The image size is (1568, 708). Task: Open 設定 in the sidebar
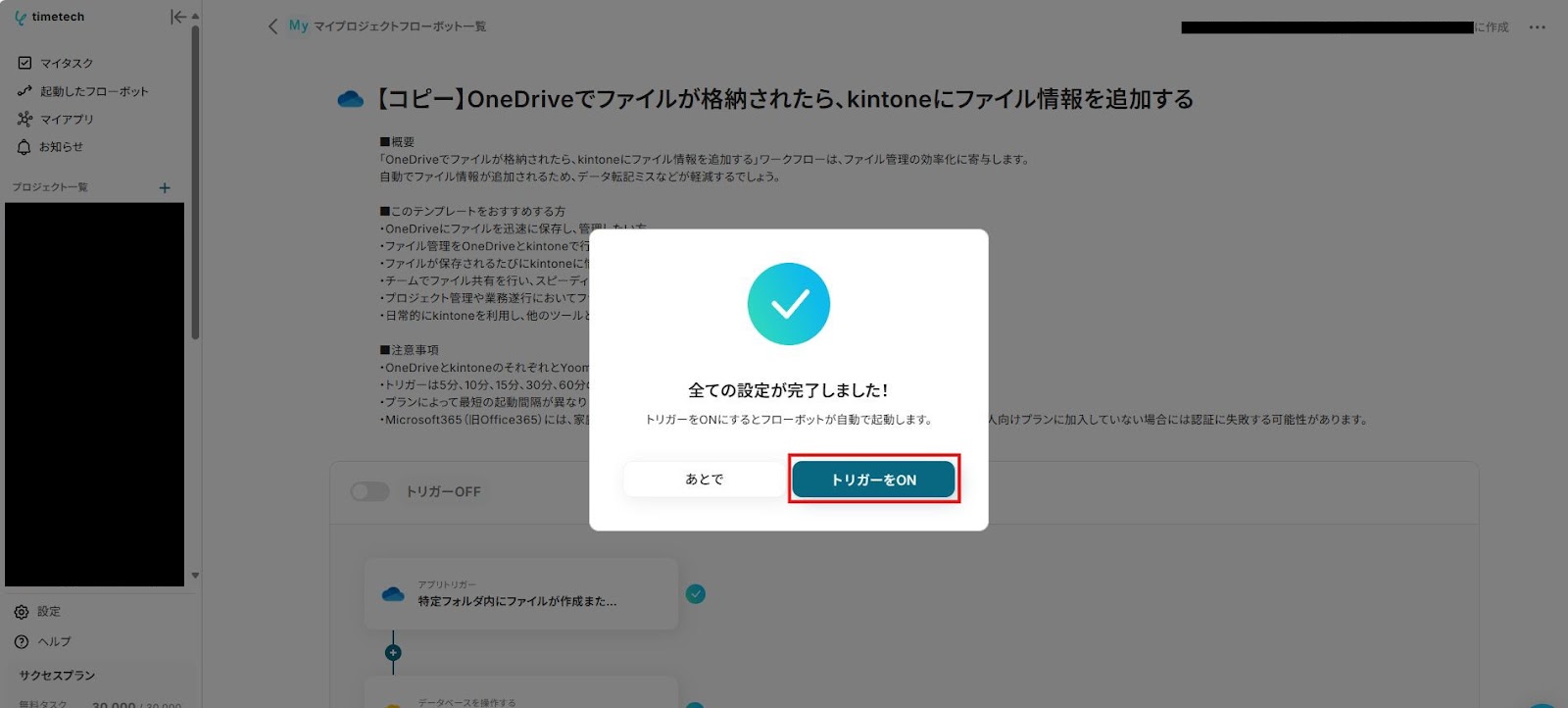(x=49, y=612)
